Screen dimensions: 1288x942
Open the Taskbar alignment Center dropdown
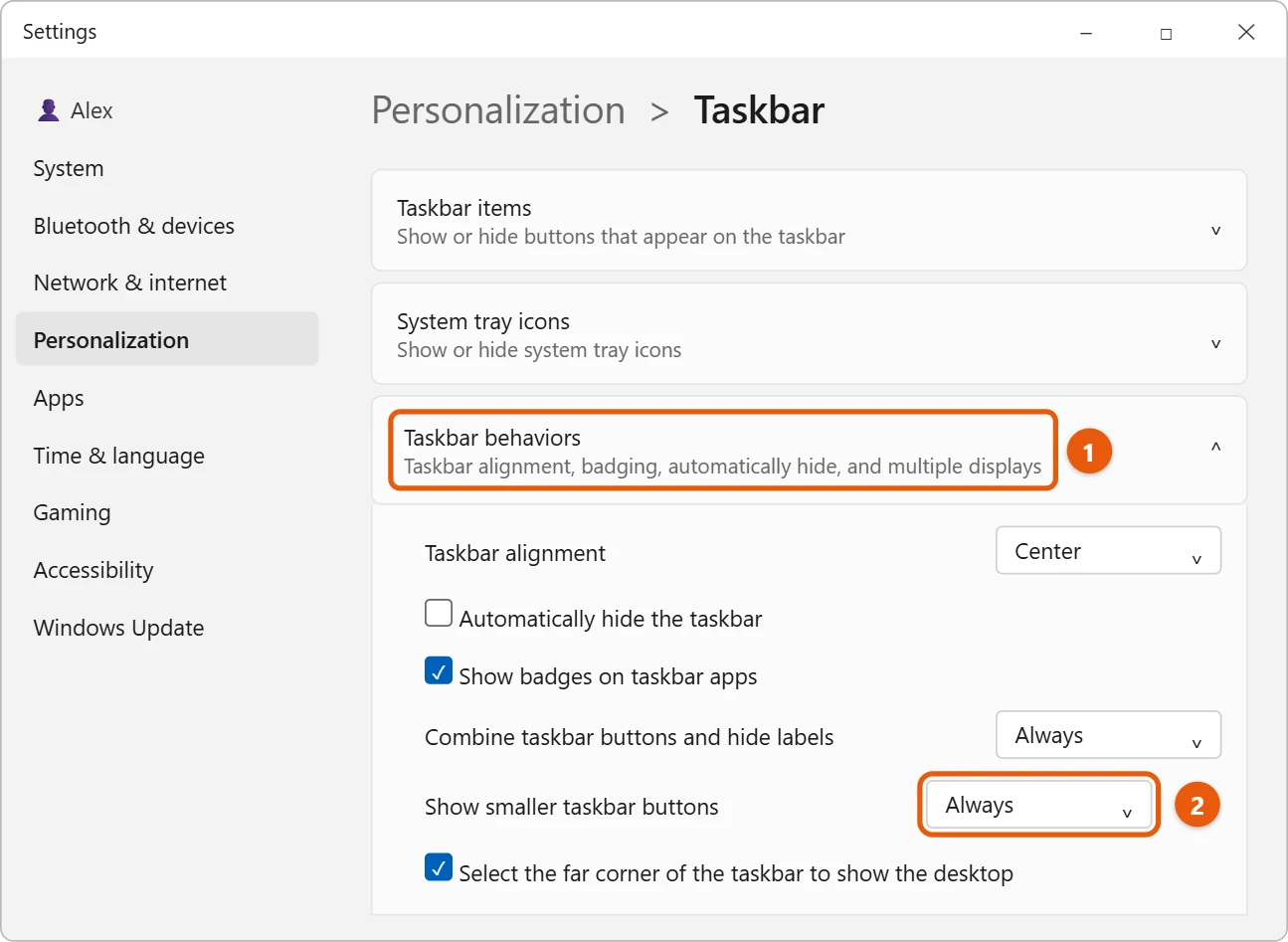pos(1108,550)
